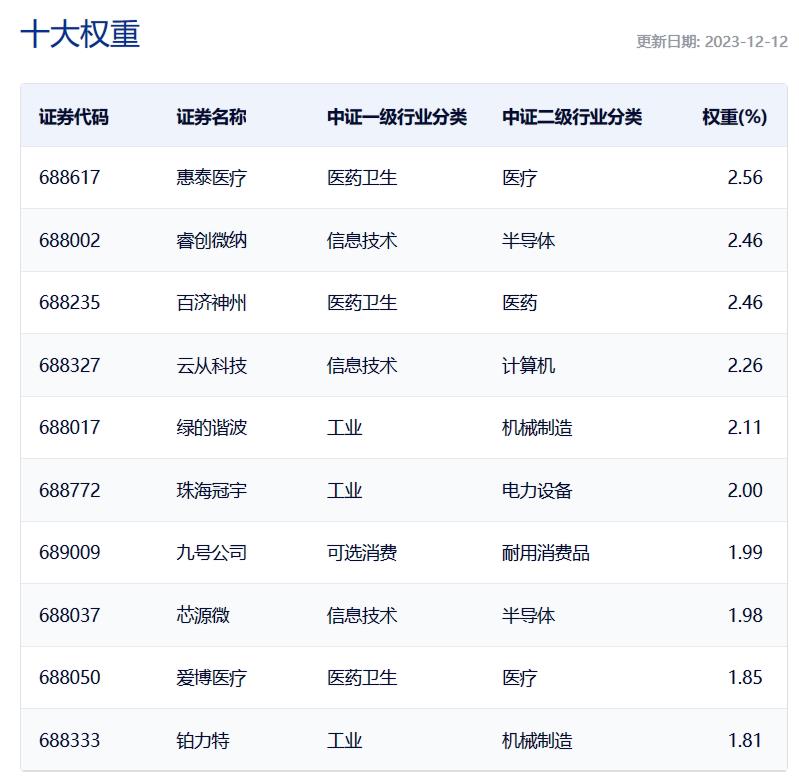Click the 十大权重 heading
Image resolution: width=799 pixels, height=778 pixels.
click(80, 34)
